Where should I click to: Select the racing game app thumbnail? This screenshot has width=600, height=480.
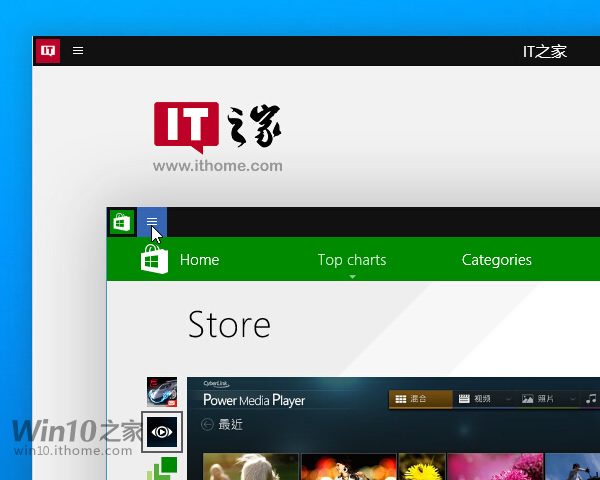click(161, 391)
